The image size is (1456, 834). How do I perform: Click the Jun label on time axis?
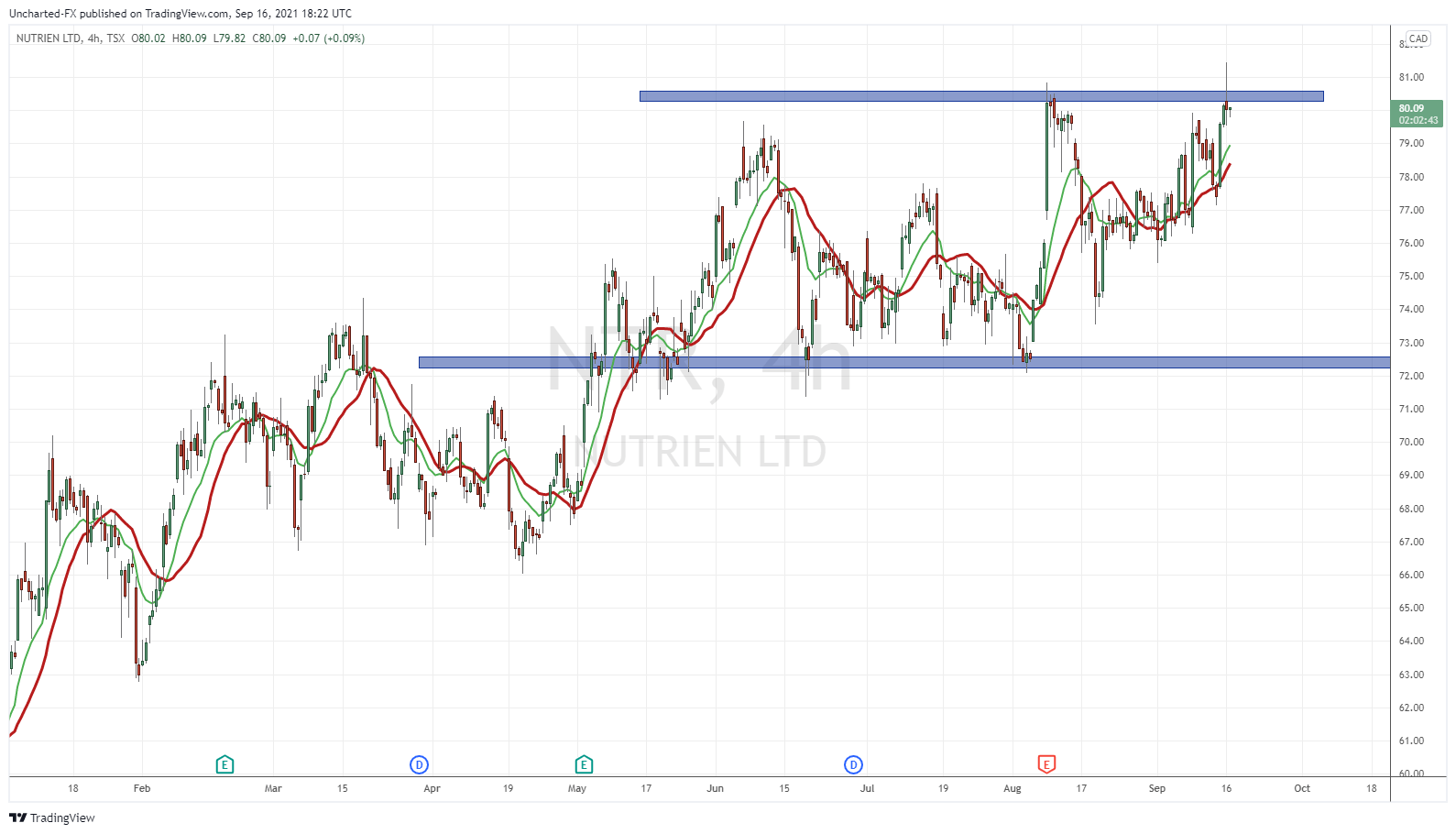(715, 788)
